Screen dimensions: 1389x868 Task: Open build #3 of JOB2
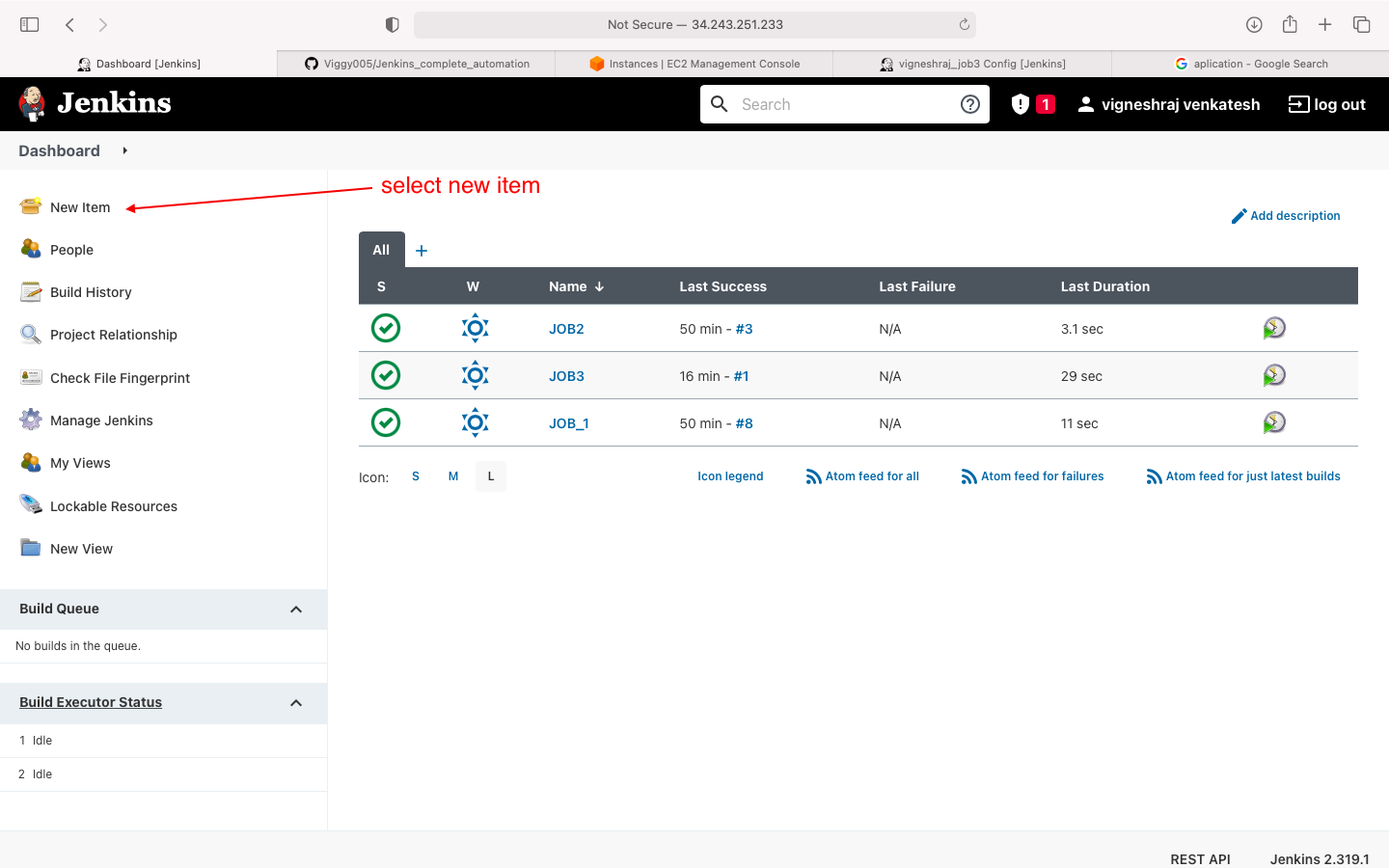point(744,329)
